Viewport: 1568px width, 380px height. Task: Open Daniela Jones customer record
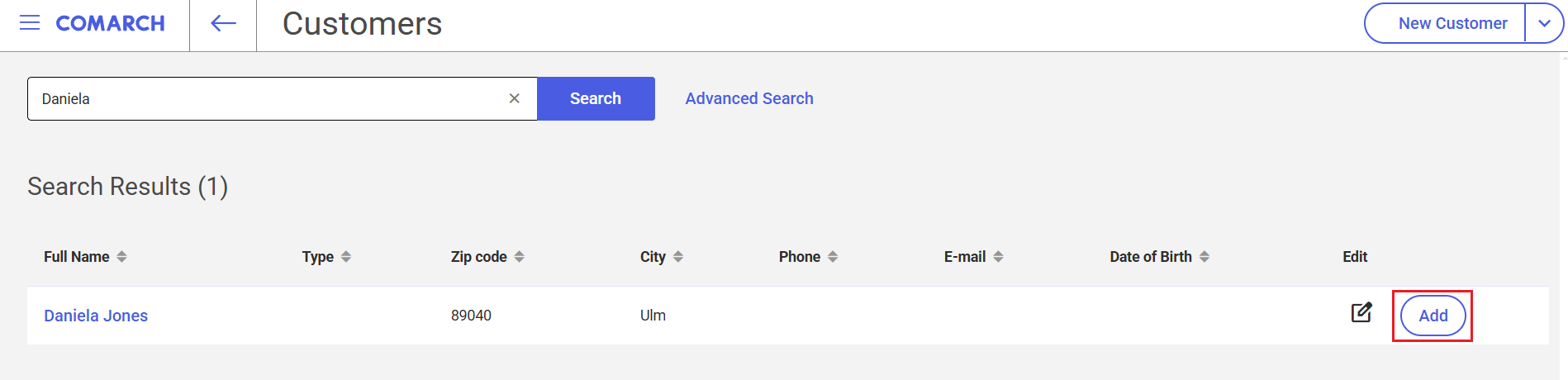coord(96,316)
